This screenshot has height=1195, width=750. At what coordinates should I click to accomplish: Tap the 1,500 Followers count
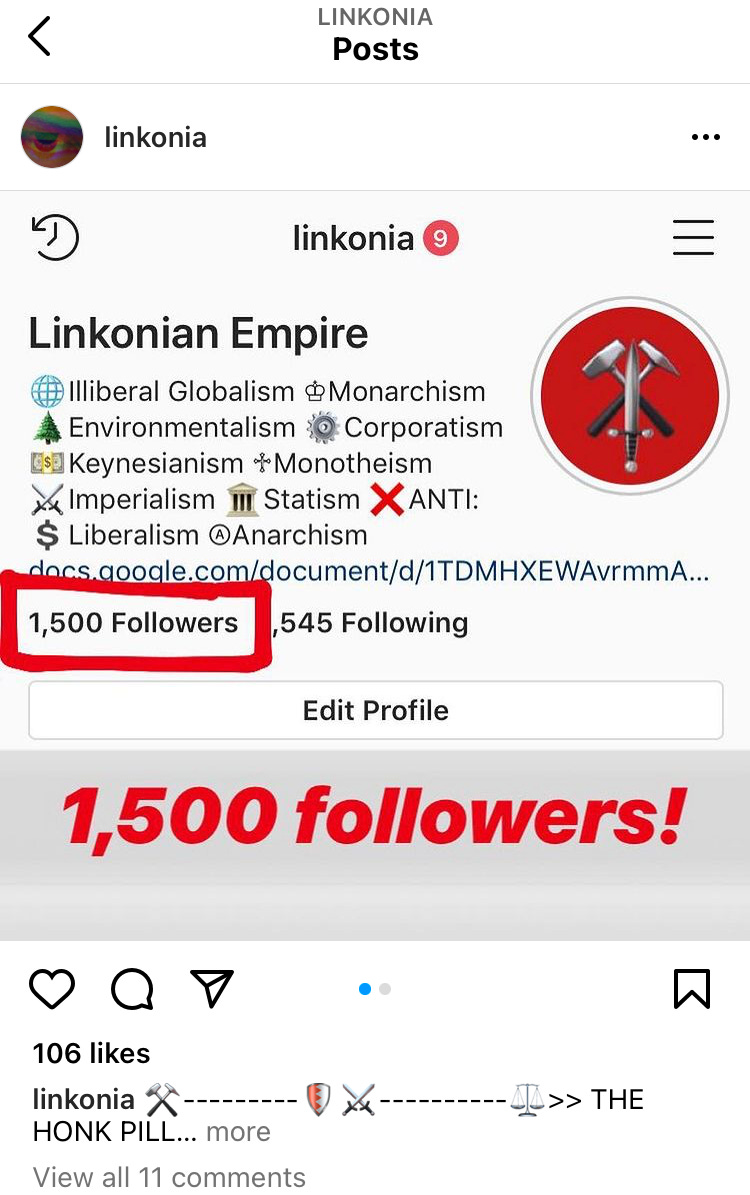click(133, 623)
